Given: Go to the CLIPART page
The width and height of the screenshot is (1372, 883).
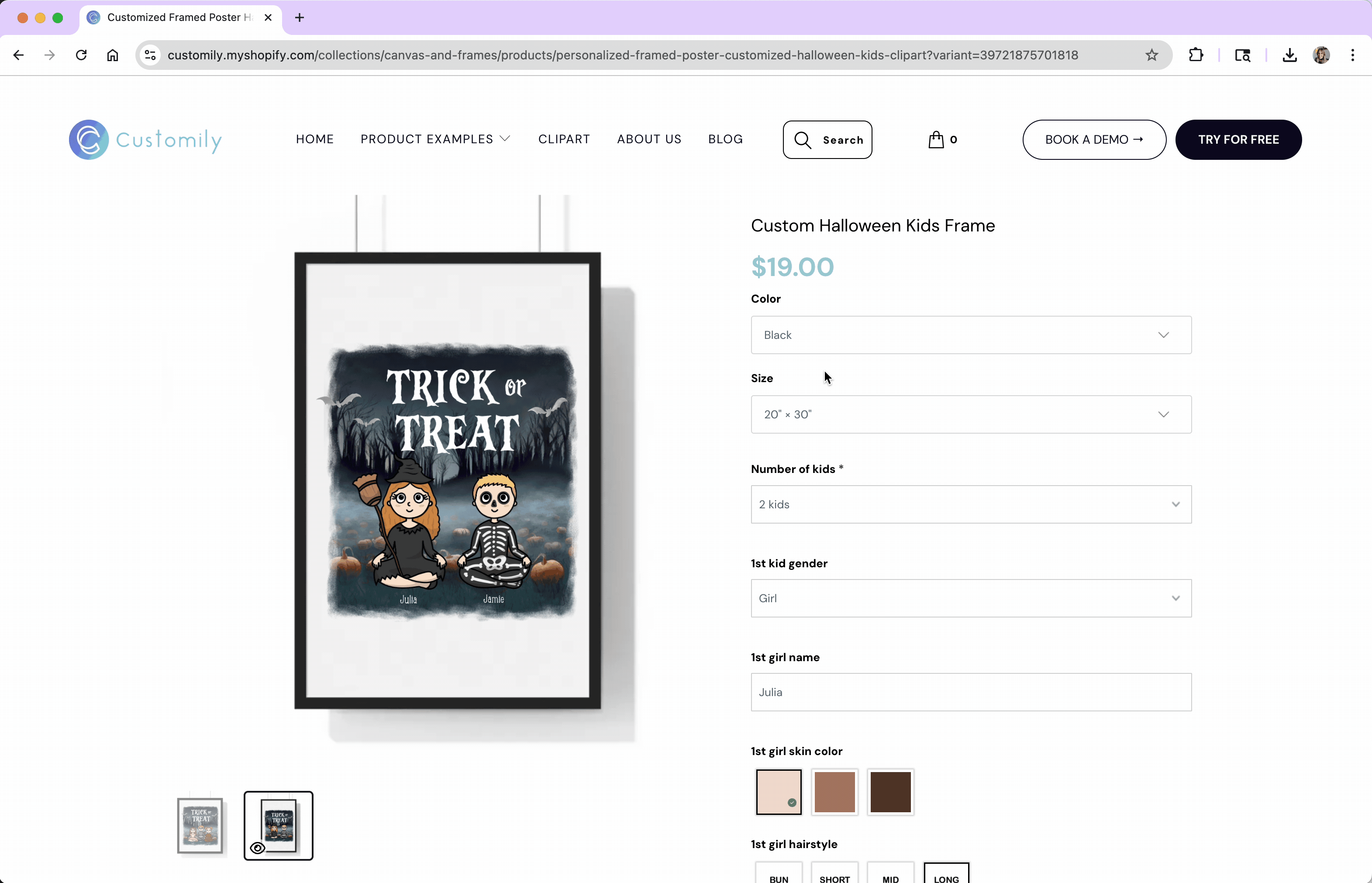Looking at the screenshot, I should [564, 139].
